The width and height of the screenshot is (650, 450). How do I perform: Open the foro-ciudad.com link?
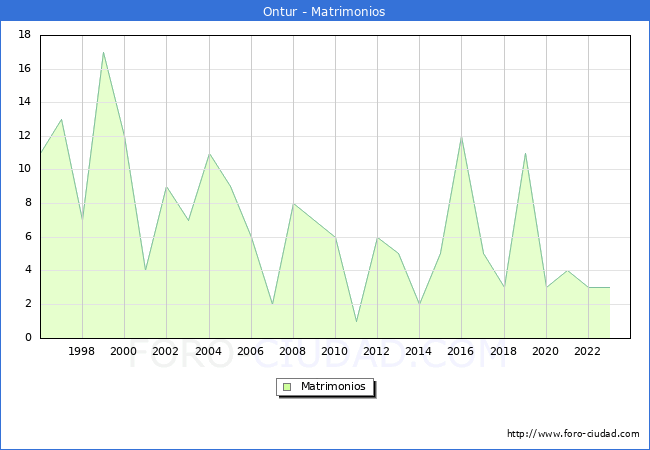tap(573, 434)
